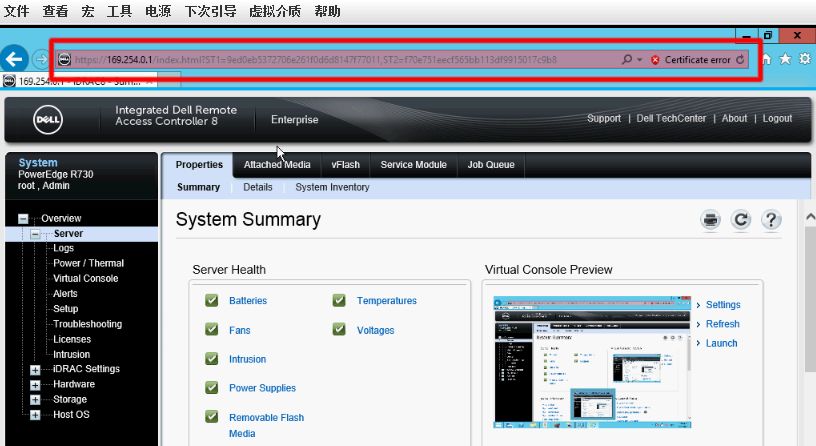
Task: Launch the Virtual Console
Action: point(721,343)
